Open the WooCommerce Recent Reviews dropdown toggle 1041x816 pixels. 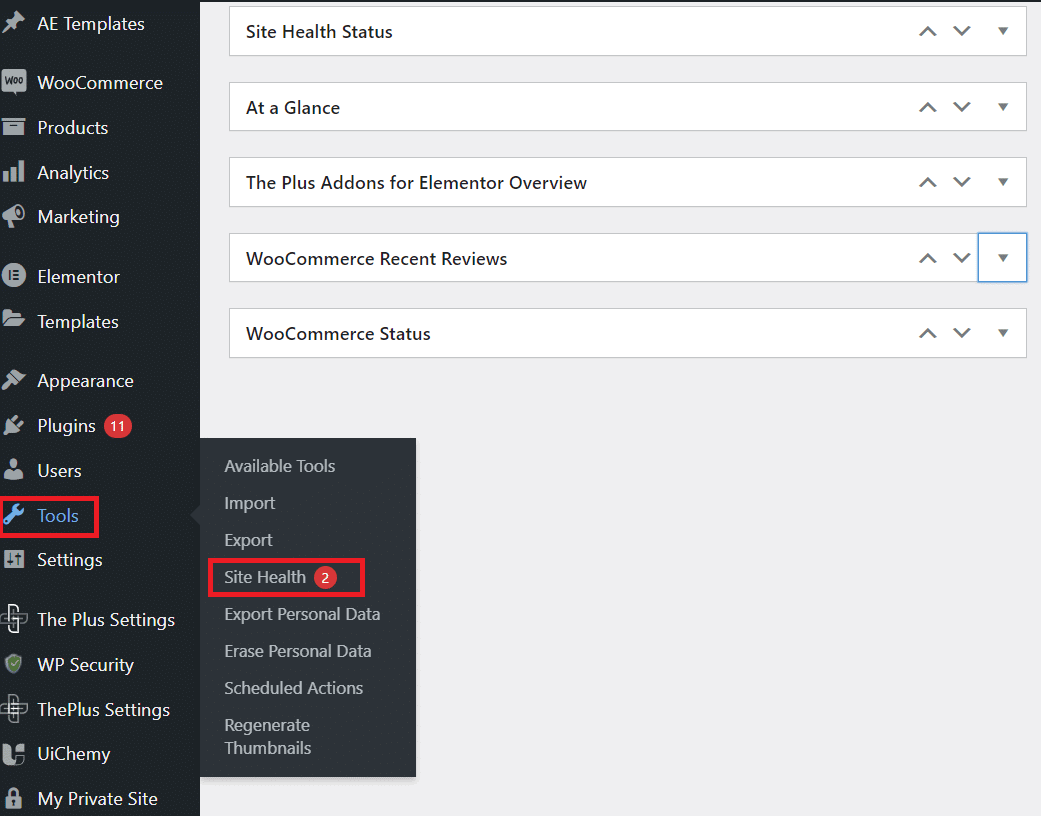1002,257
